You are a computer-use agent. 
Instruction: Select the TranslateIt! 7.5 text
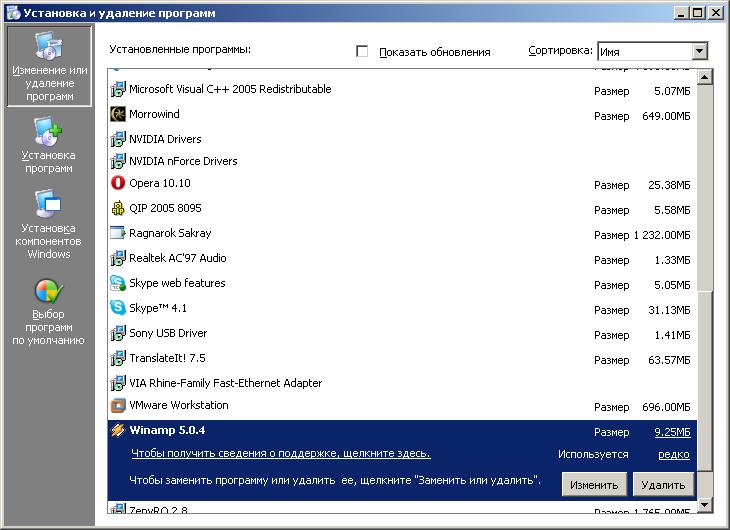(167, 358)
